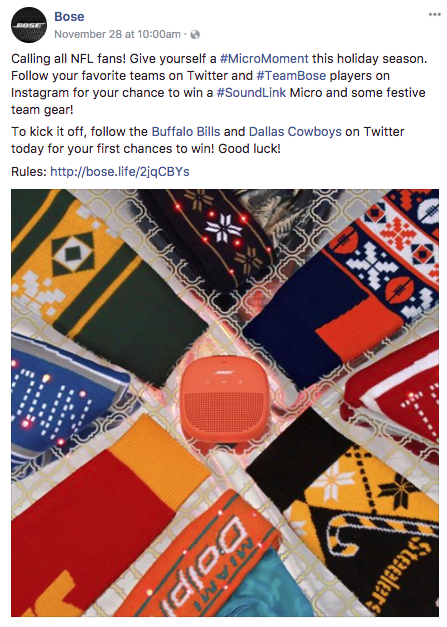Click the orange Bose speaker in photo
447x627 pixels.
(x=223, y=400)
